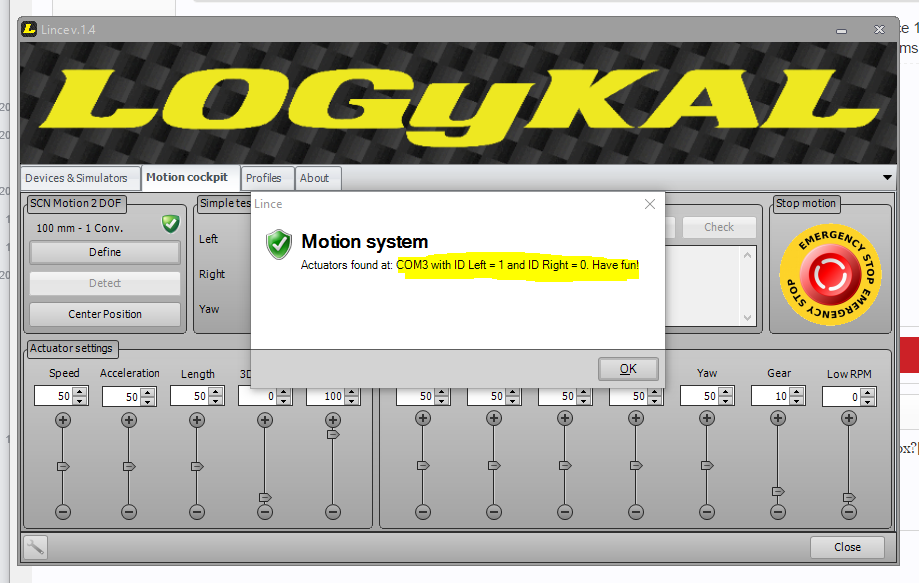Click the "Right" label in Simple test

212,274
